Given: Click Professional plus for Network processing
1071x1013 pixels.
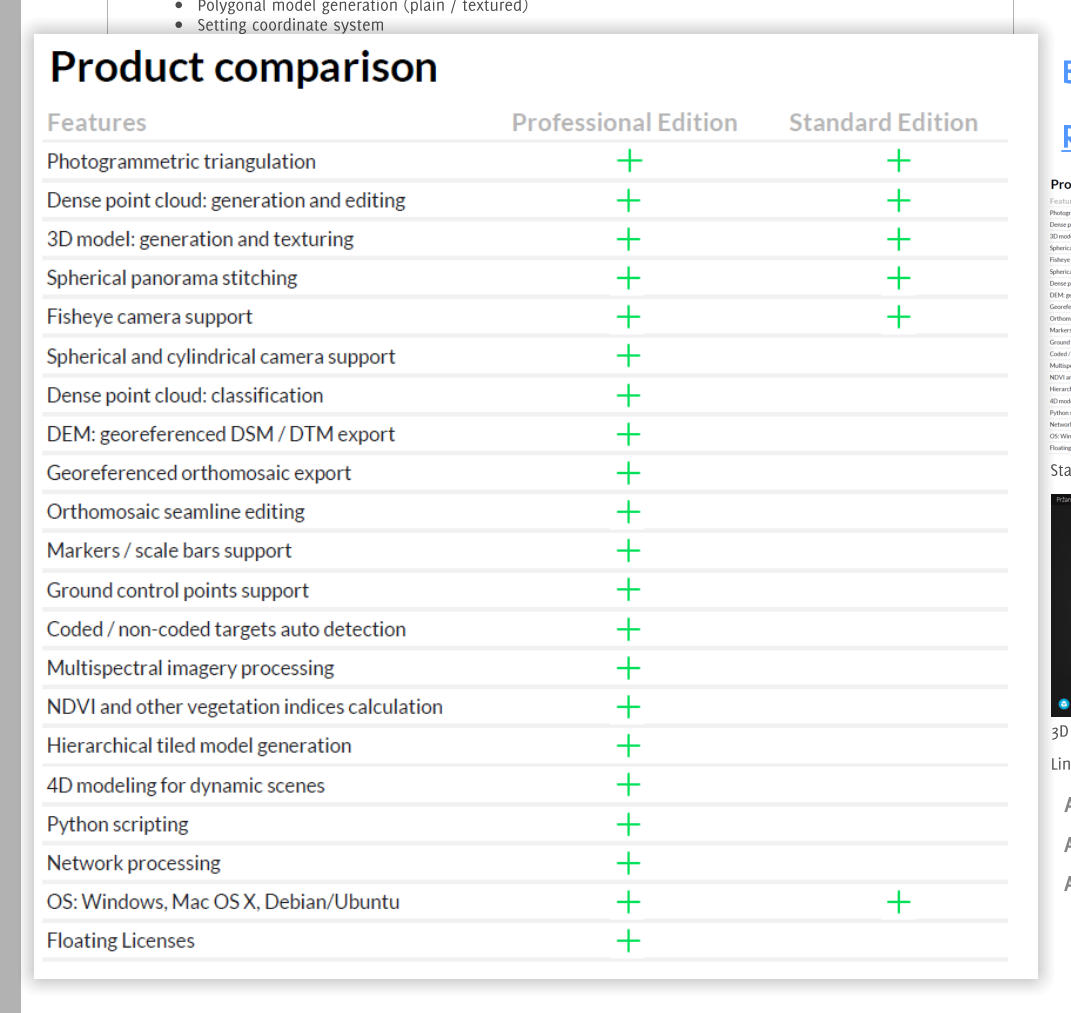Looking at the screenshot, I should point(628,863).
